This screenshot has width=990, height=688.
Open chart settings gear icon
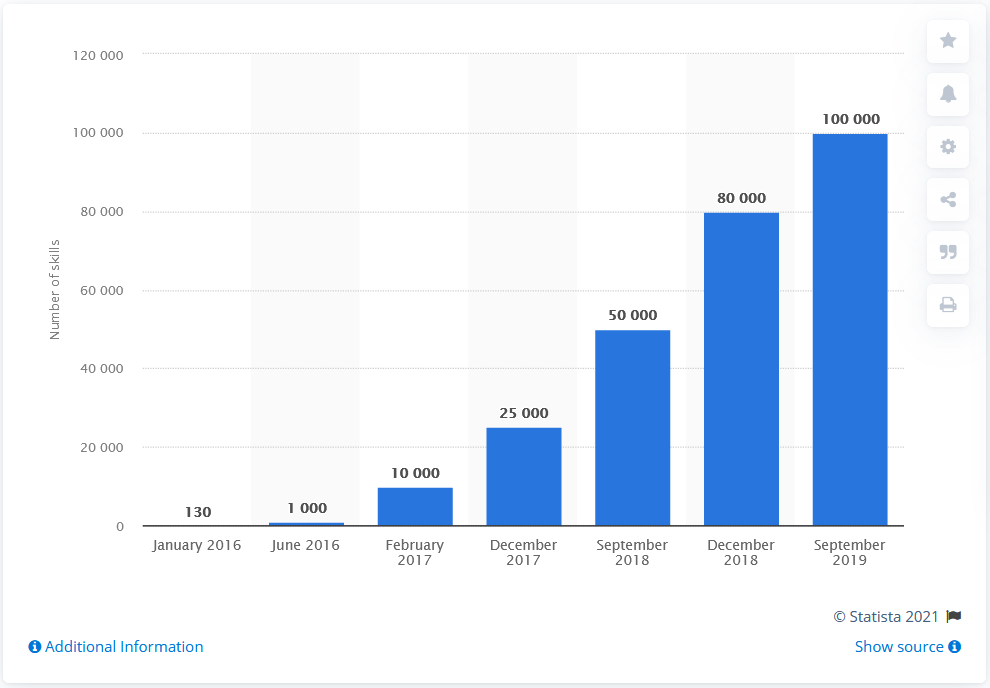tap(948, 147)
